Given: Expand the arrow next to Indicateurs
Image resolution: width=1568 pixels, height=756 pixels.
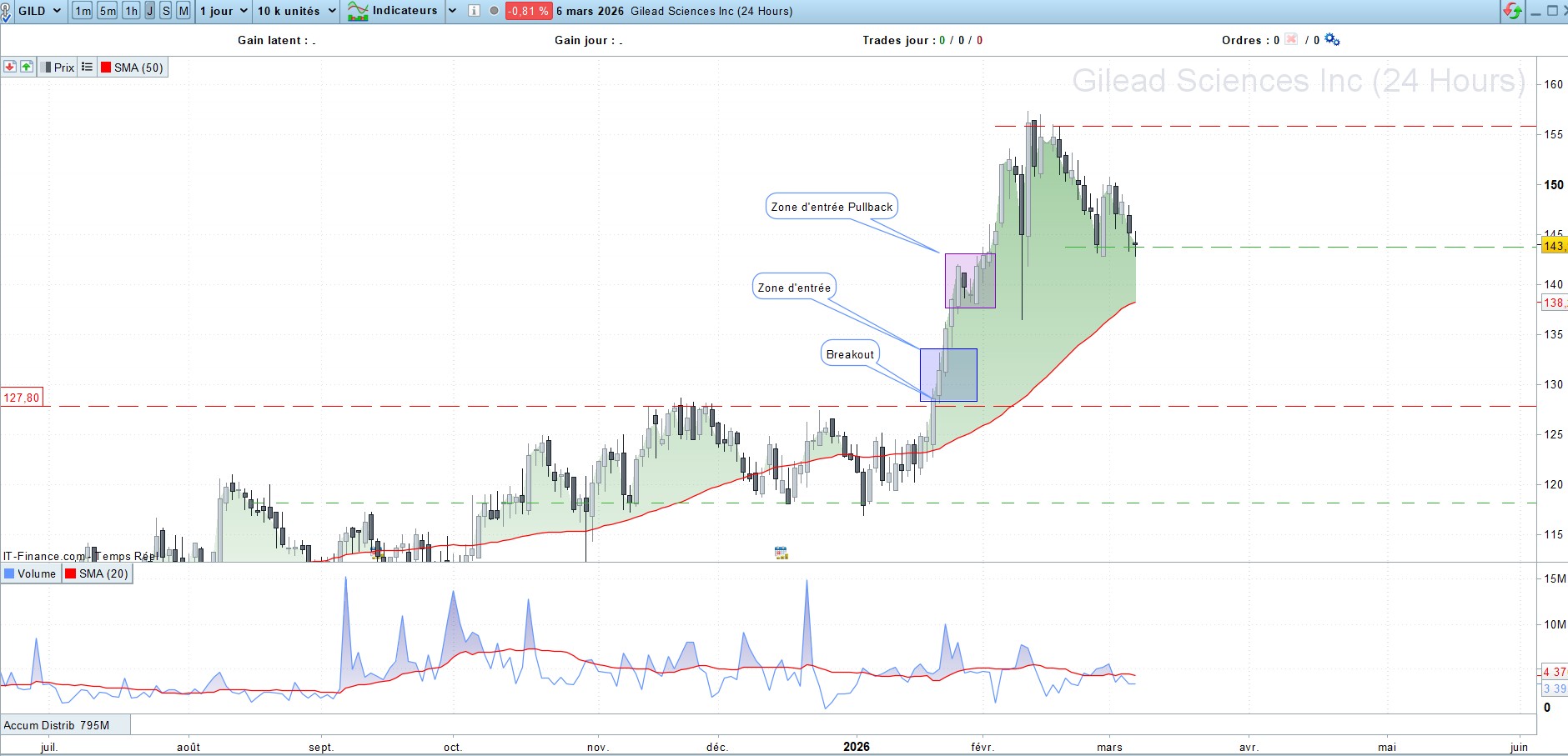Looking at the screenshot, I should tap(452, 11).
